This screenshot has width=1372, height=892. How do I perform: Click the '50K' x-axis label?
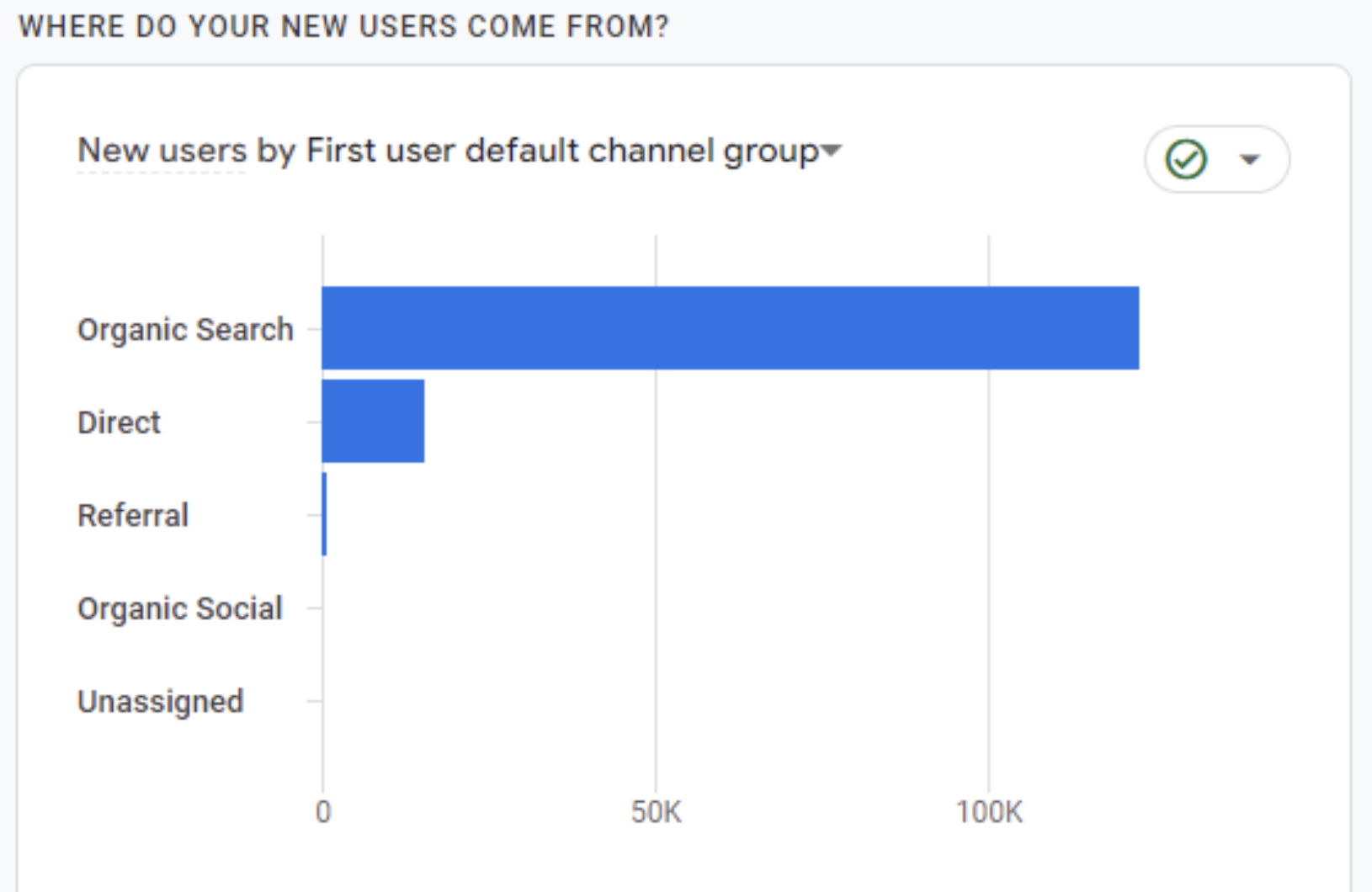tap(656, 812)
